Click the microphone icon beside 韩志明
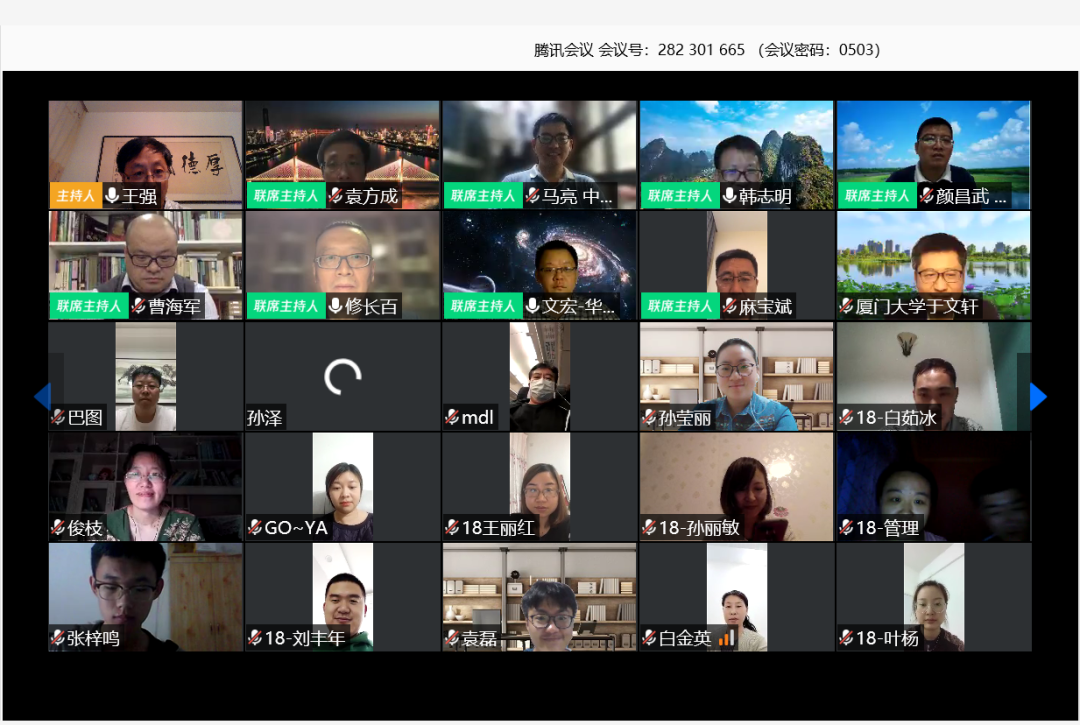Image resolution: width=1080 pixels, height=725 pixels. (730, 196)
